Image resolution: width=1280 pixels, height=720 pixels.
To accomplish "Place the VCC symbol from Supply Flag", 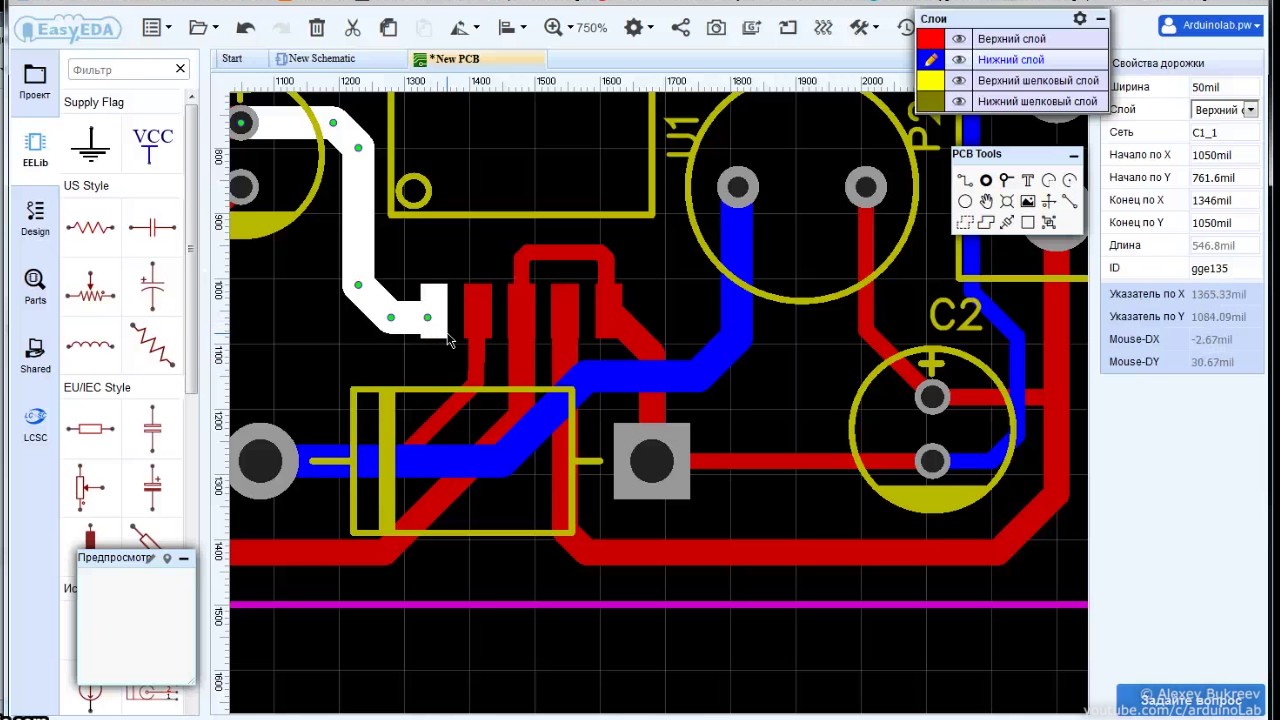I will (x=152, y=145).
